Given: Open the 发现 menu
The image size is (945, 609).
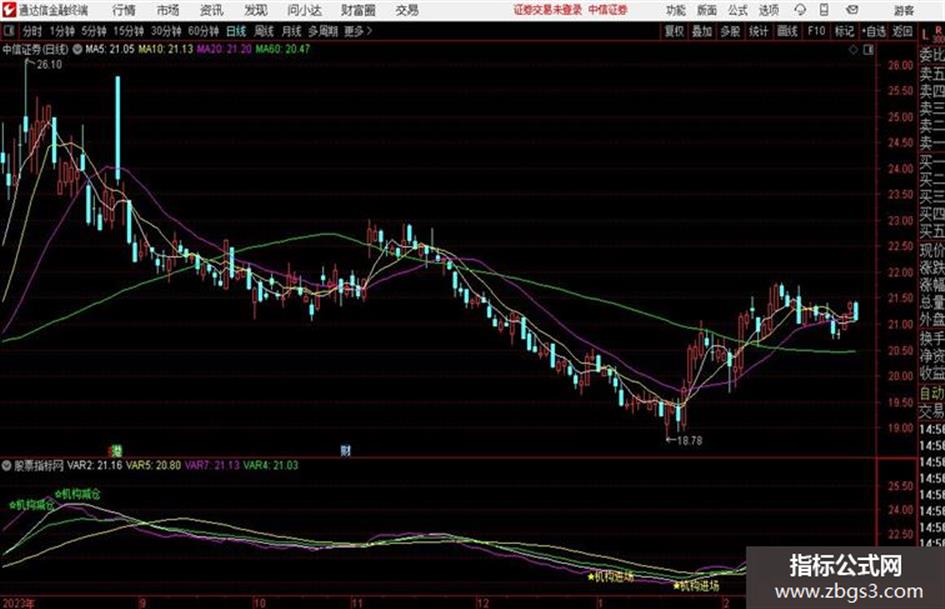Looking at the screenshot, I should [x=256, y=10].
